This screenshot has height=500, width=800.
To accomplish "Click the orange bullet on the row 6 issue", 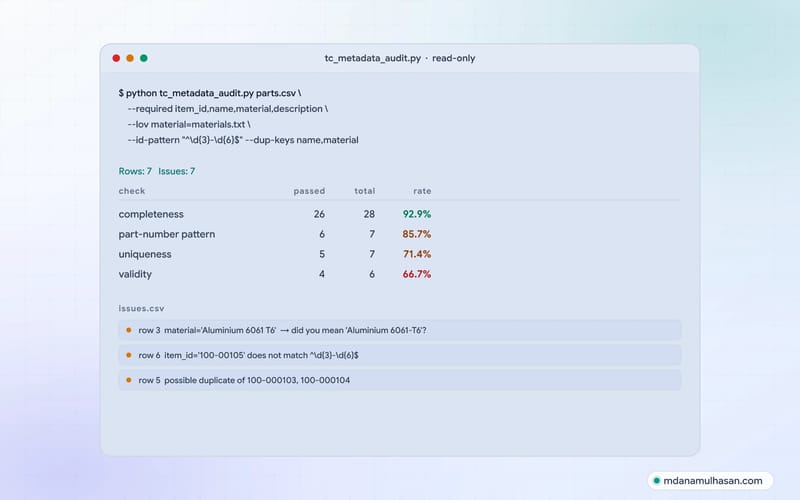I will pyautogui.click(x=129, y=355).
